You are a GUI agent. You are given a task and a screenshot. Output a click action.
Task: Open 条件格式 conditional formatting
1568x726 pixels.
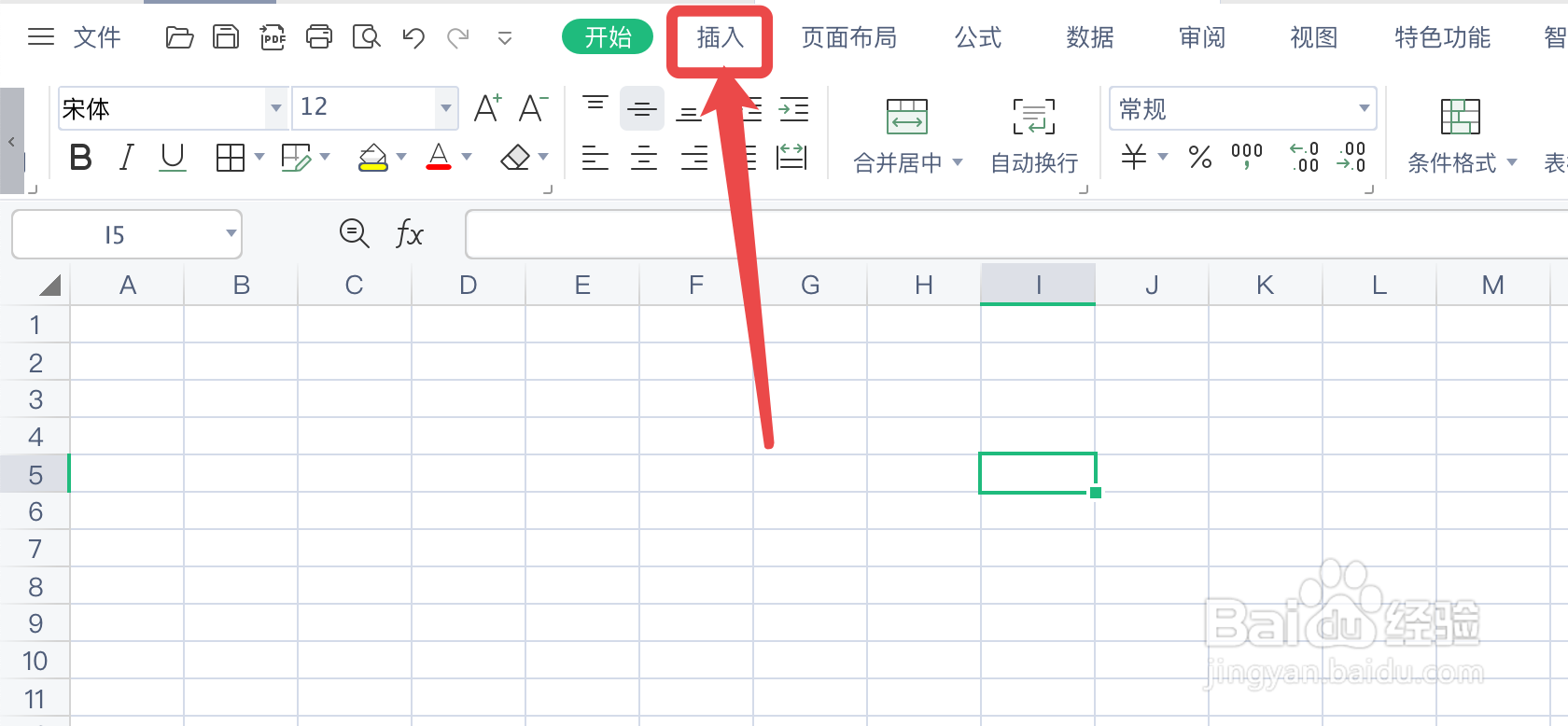[x=1460, y=136]
